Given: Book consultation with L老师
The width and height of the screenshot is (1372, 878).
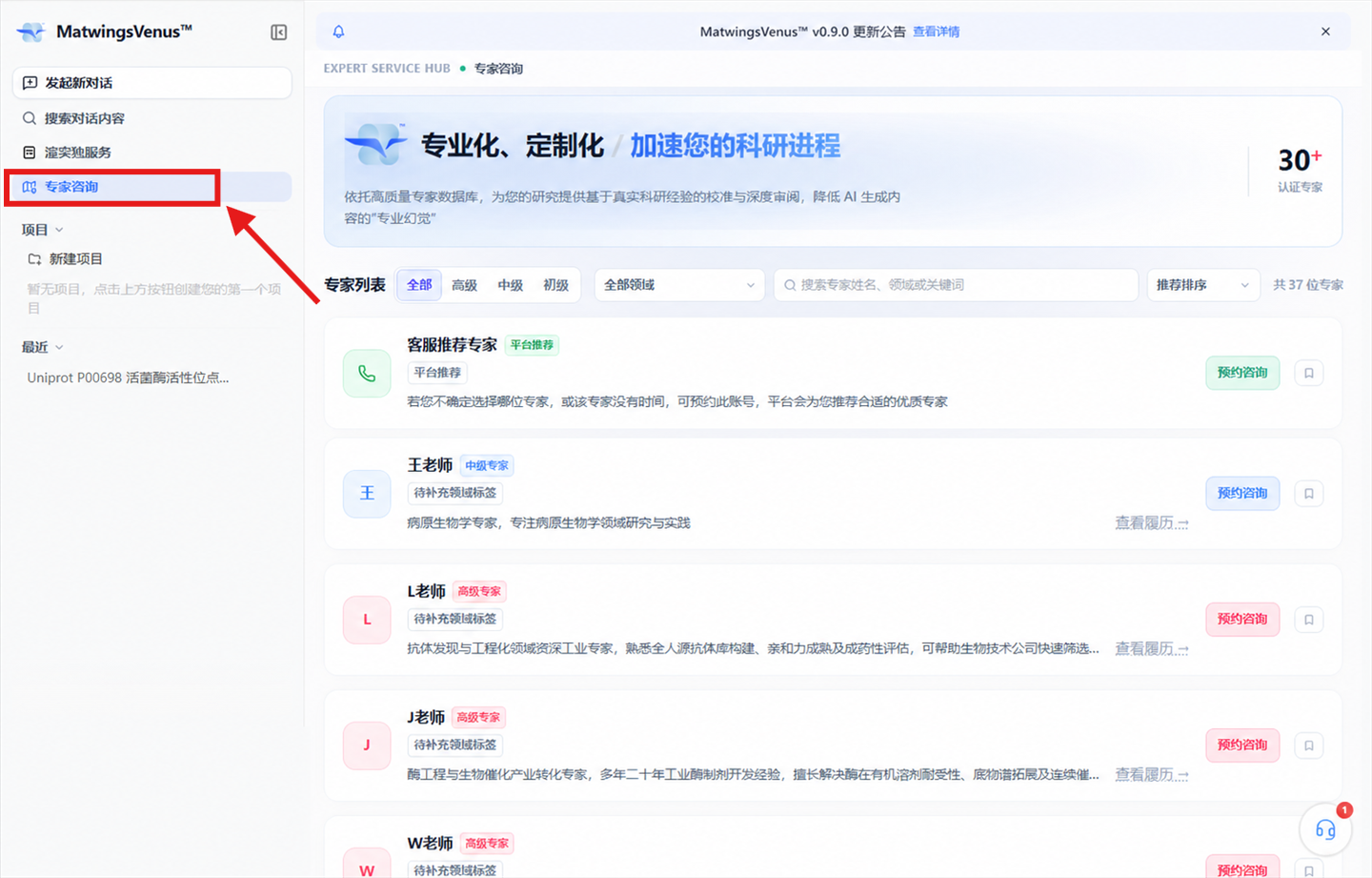Looking at the screenshot, I should tap(1242, 619).
